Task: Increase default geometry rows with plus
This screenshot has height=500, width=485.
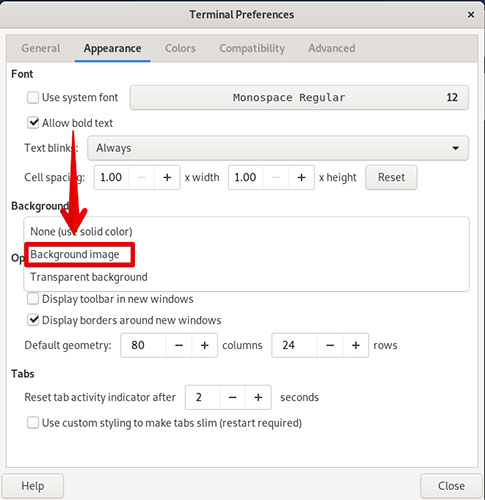Action: [356, 345]
